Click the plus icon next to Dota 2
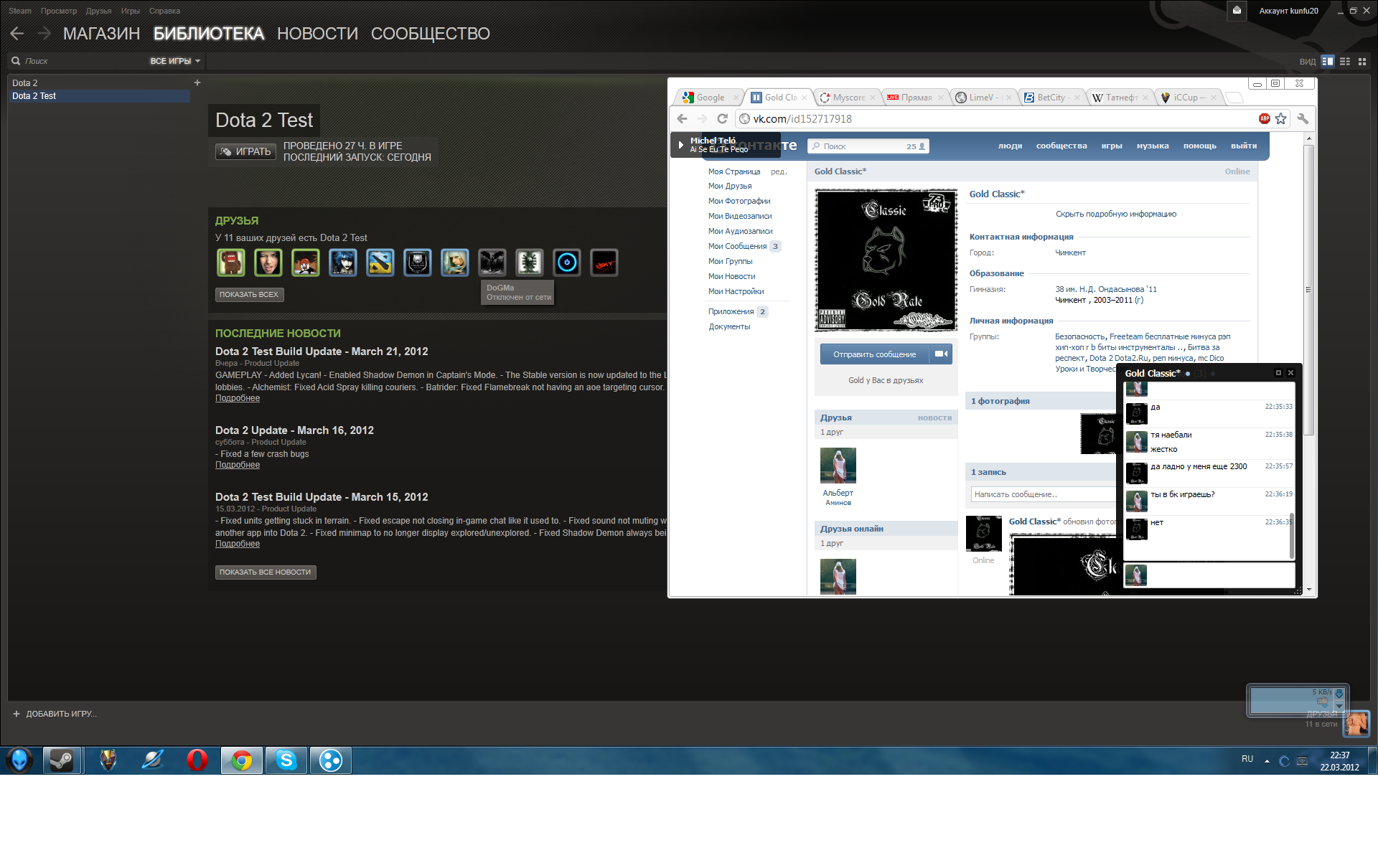 (x=197, y=82)
